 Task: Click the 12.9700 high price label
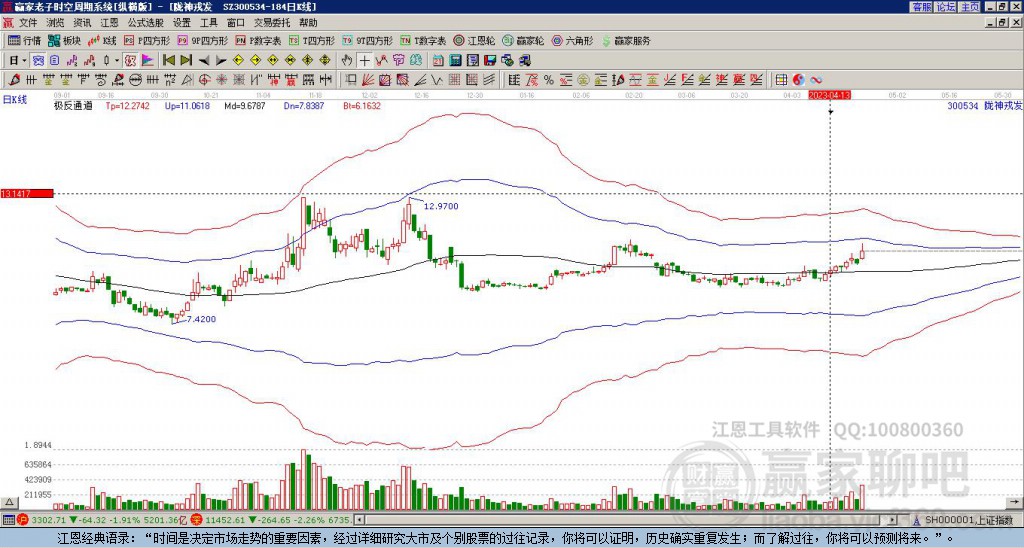[441, 206]
